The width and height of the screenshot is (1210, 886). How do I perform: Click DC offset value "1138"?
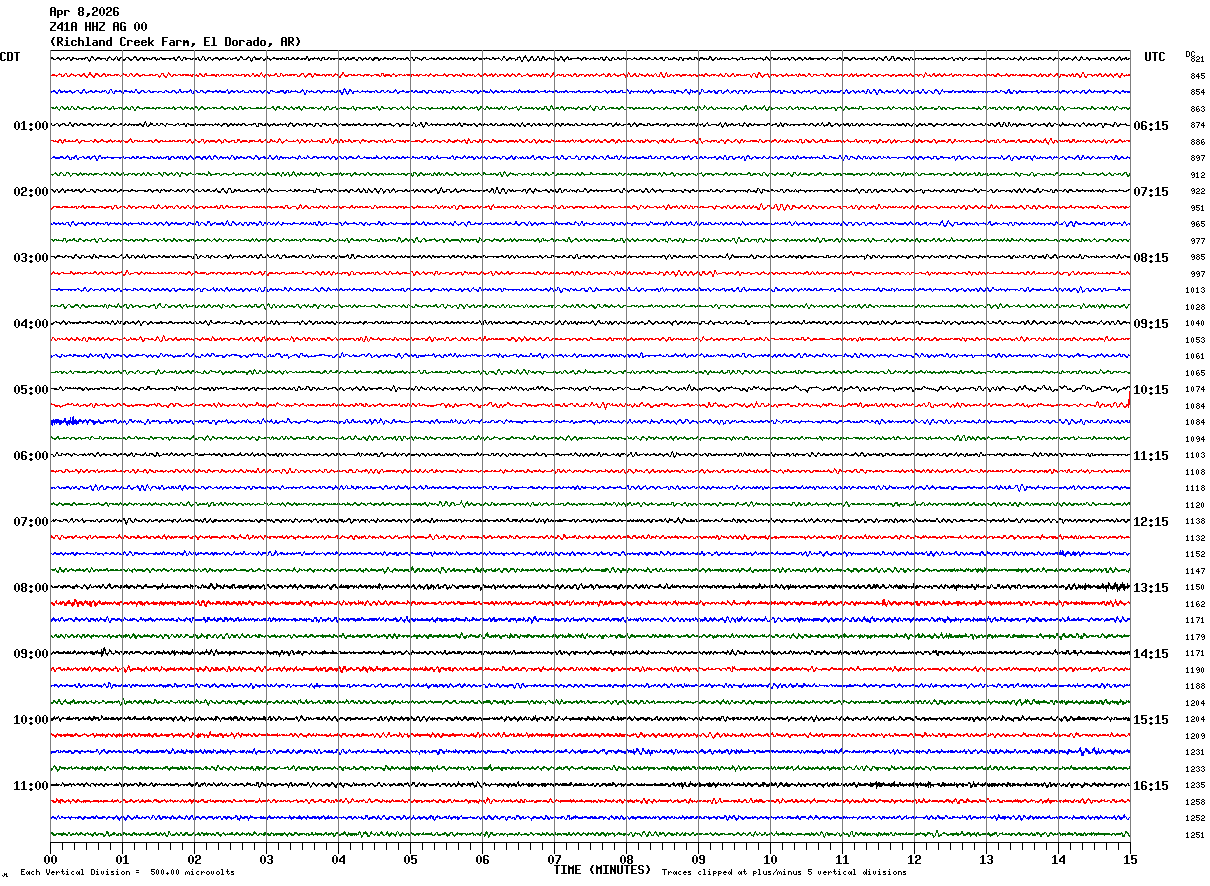point(1195,521)
